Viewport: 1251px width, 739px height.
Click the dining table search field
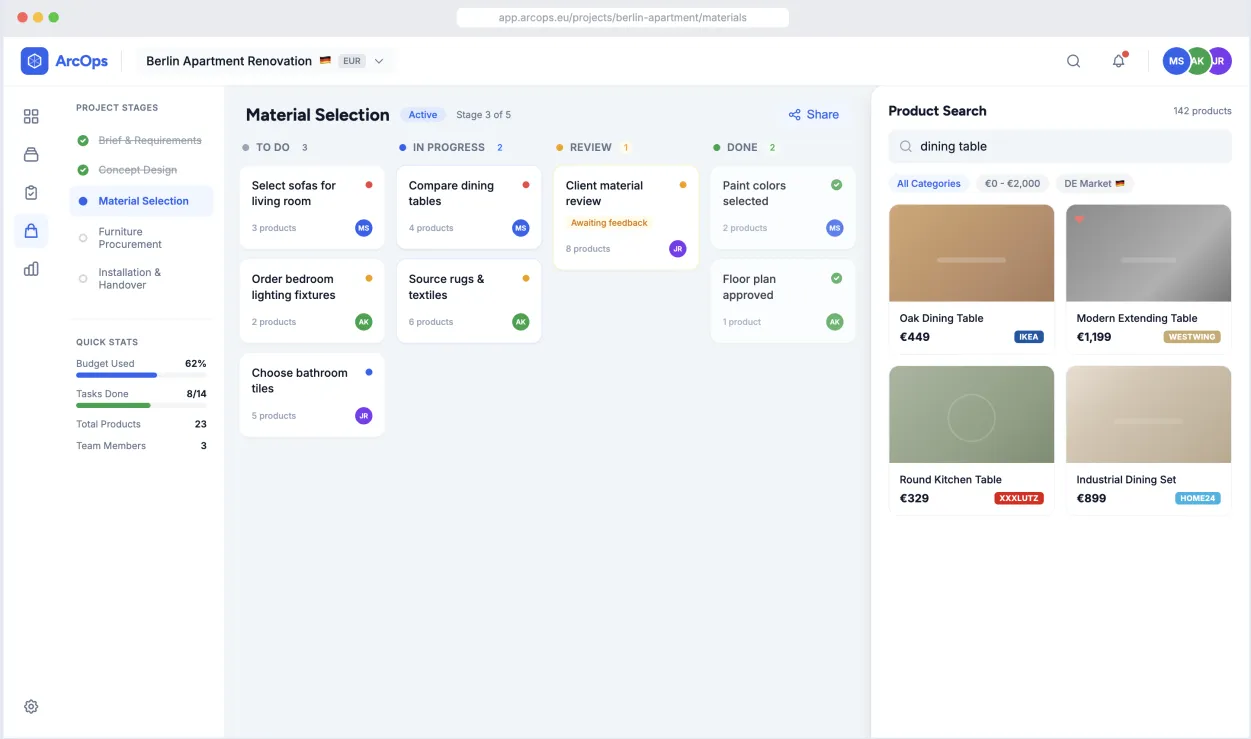(1060, 146)
